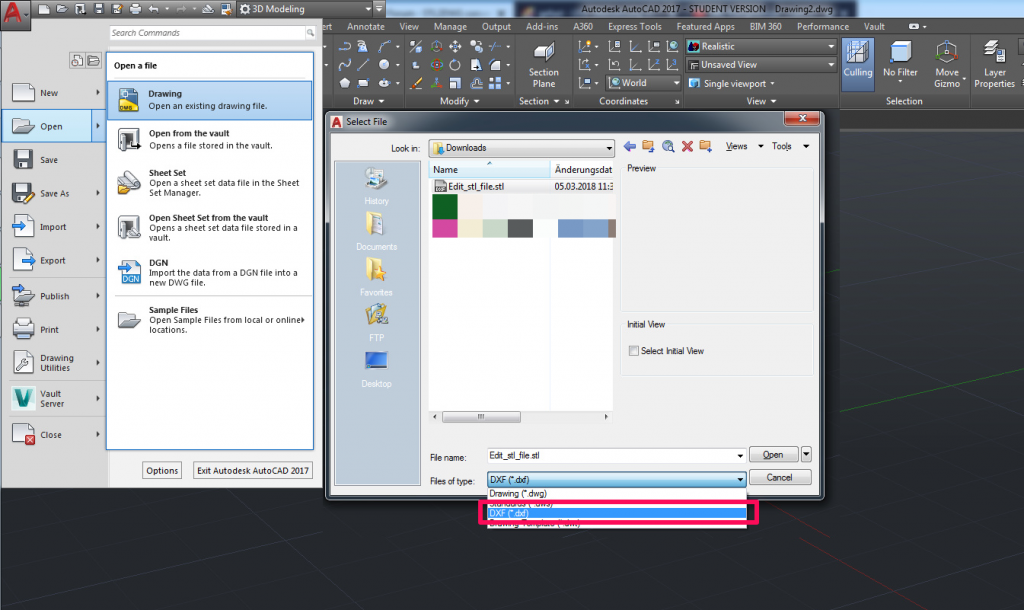Click the Back arrow in Select File dialog
Image resolution: width=1024 pixels, height=610 pixels.
coord(630,146)
